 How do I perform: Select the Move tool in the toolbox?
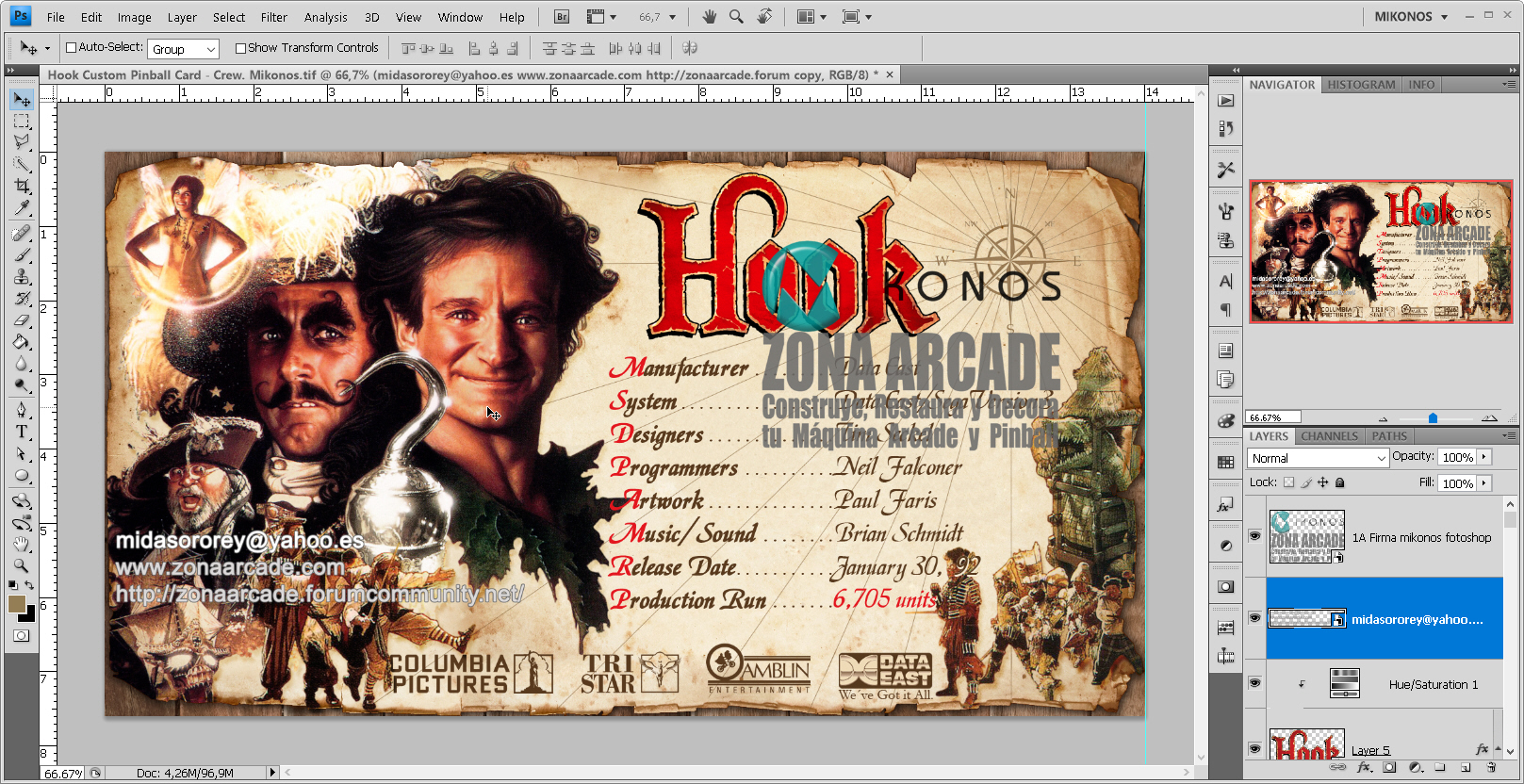(x=22, y=100)
